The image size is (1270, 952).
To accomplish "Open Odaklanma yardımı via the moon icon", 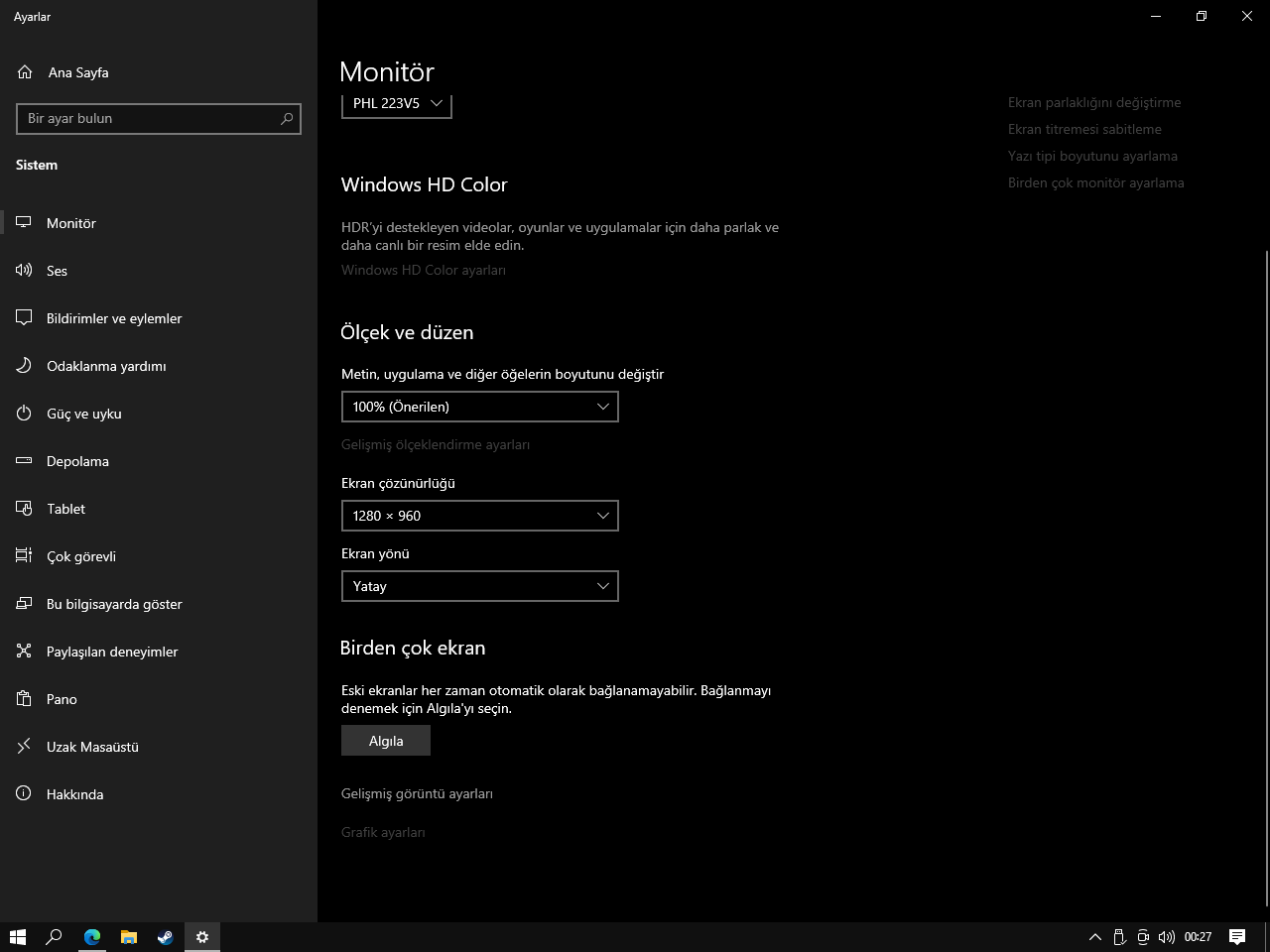I will [x=25, y=366].
